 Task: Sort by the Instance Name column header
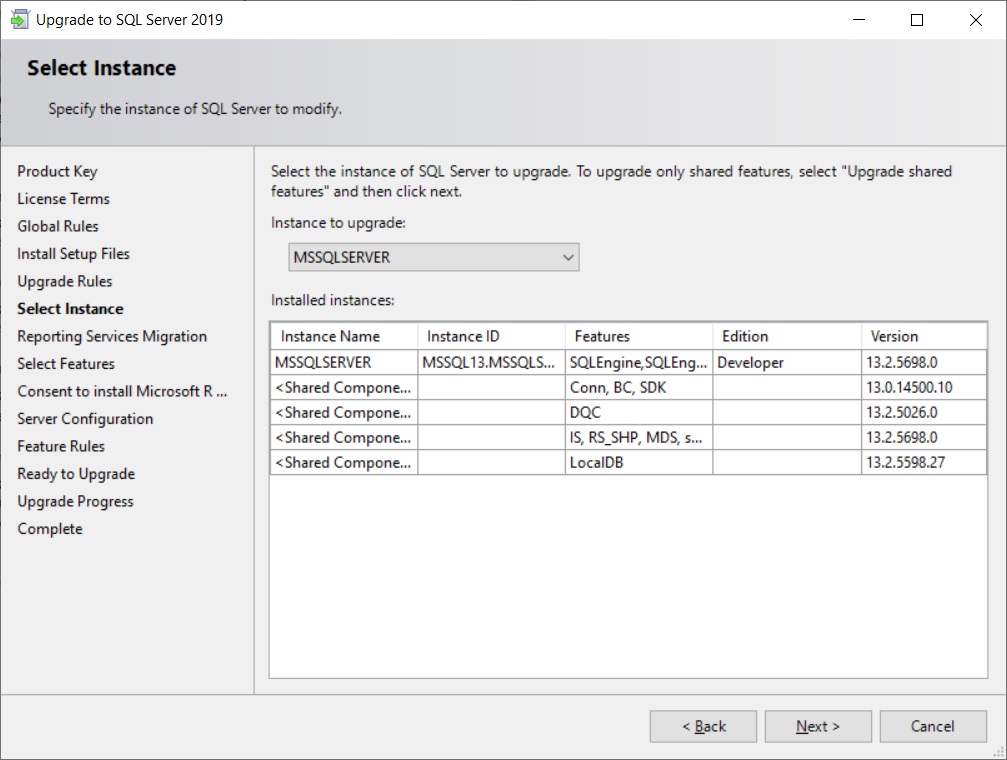[344, 336]
